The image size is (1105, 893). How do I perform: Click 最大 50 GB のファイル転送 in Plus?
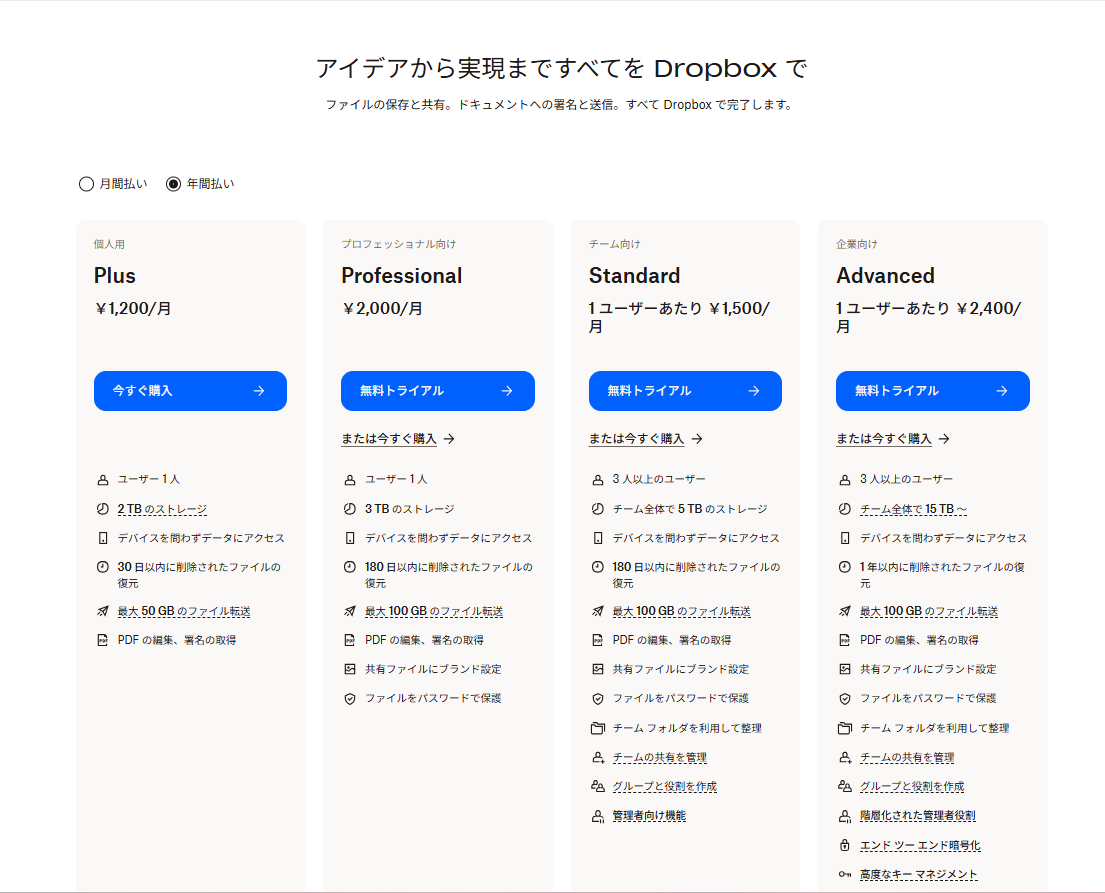click(184, 611)
